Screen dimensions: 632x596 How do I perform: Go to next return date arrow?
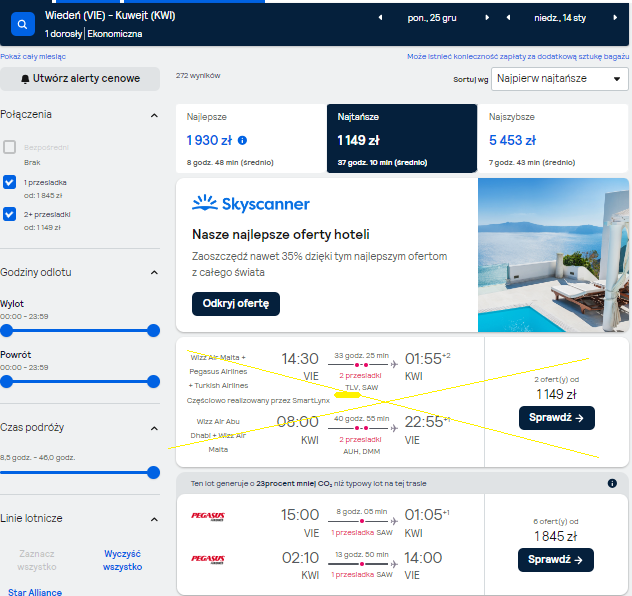(615, 18)
